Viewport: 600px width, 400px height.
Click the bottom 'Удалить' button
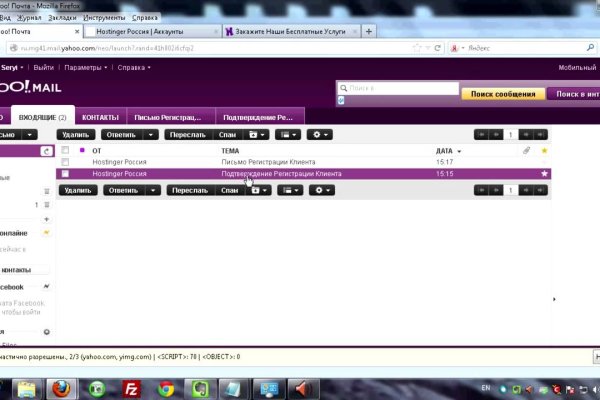click(x=78, y=190)
